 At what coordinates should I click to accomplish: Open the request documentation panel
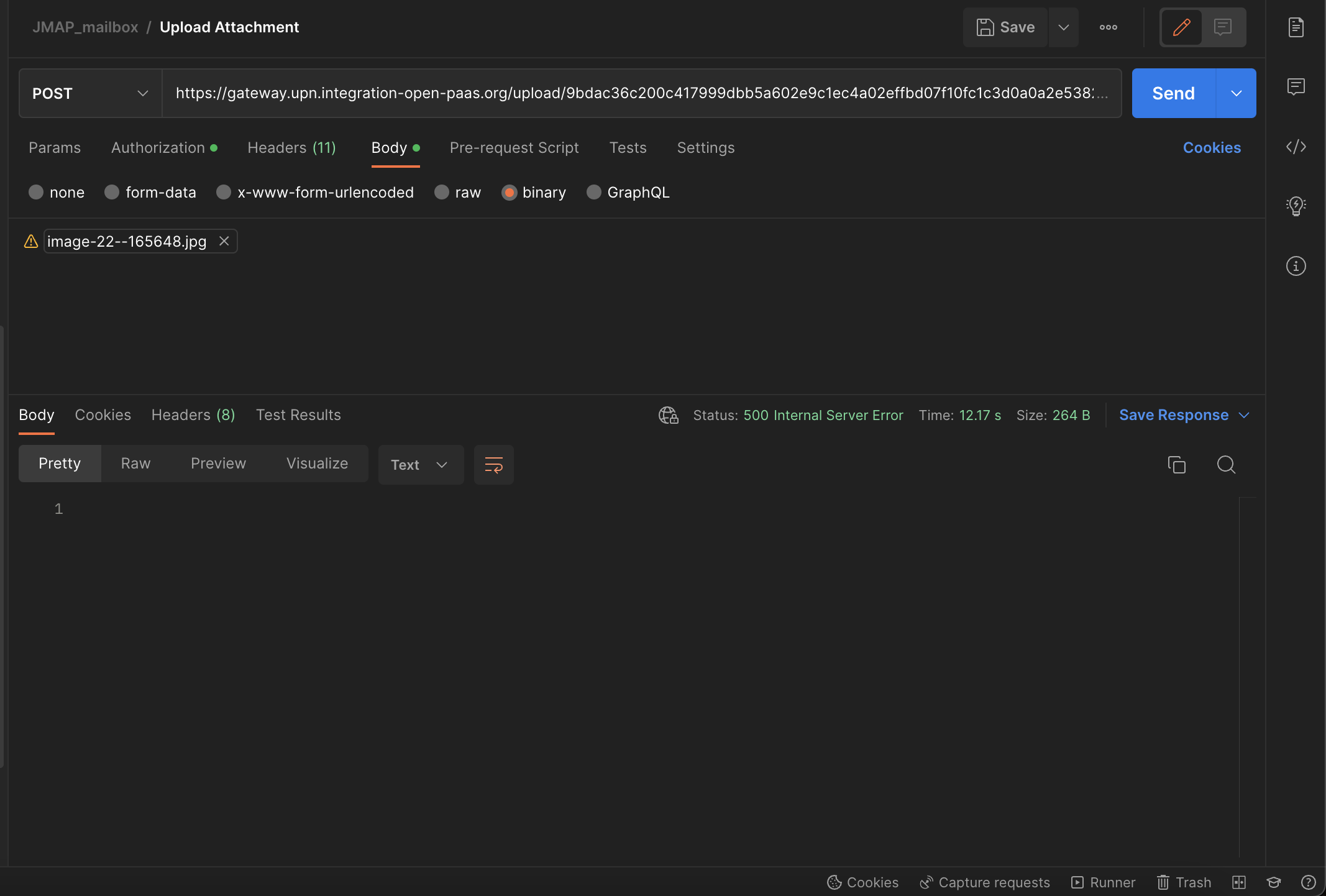[1296, 27]
